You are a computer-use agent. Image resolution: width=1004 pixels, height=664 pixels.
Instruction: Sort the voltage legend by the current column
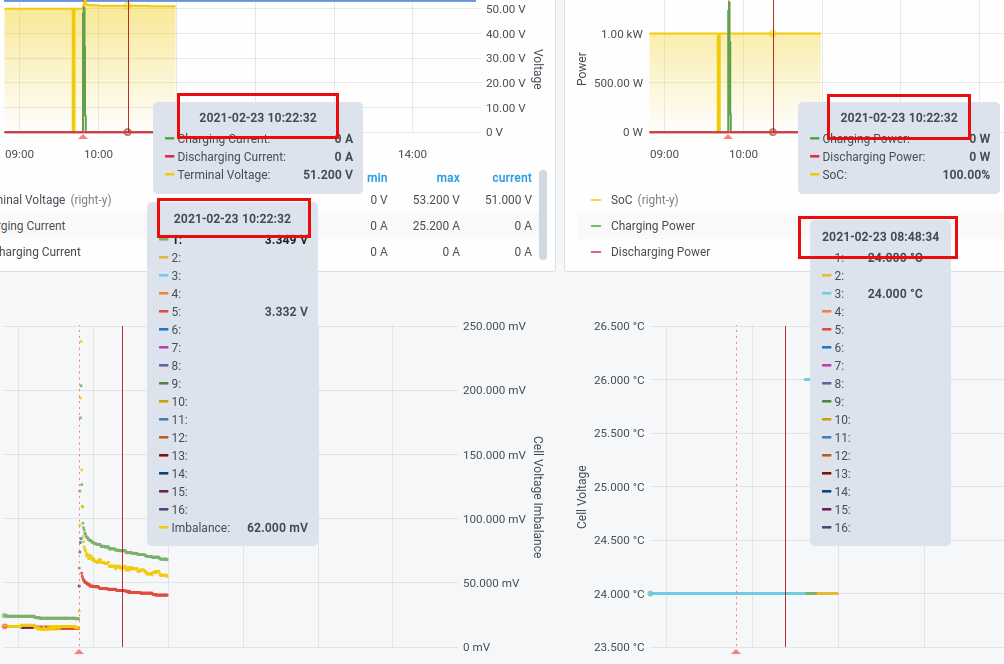[512, 178]
